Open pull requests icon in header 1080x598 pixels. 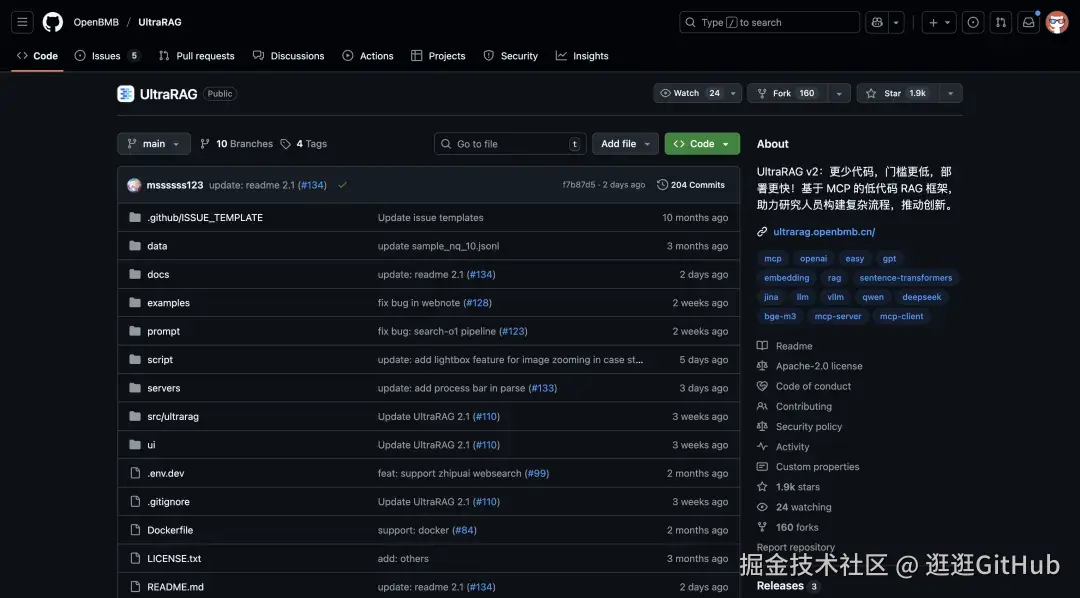coord(1001,22)
